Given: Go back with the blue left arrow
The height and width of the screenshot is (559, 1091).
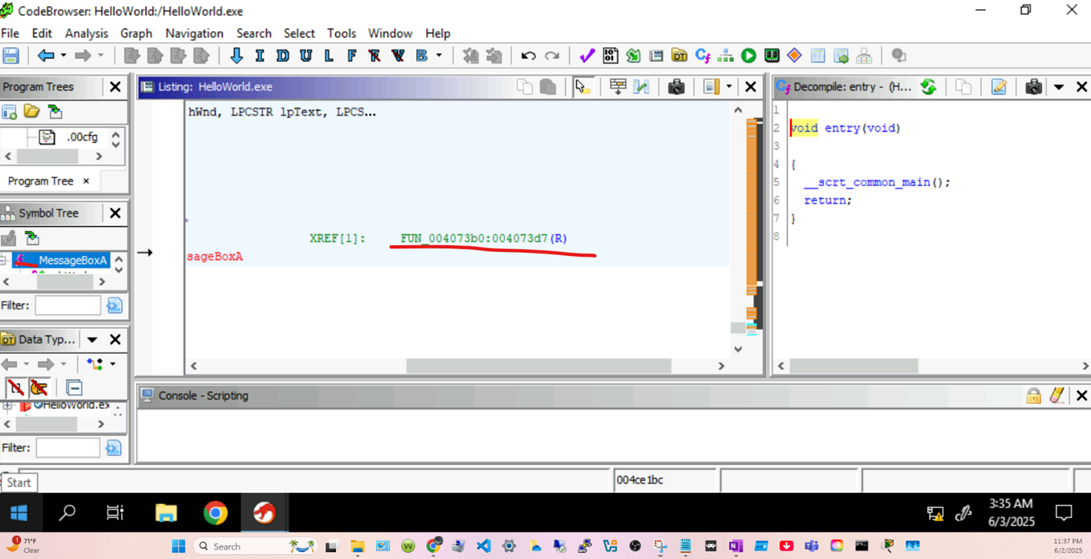Looking at the screenshot, I should tap(46, 56).
